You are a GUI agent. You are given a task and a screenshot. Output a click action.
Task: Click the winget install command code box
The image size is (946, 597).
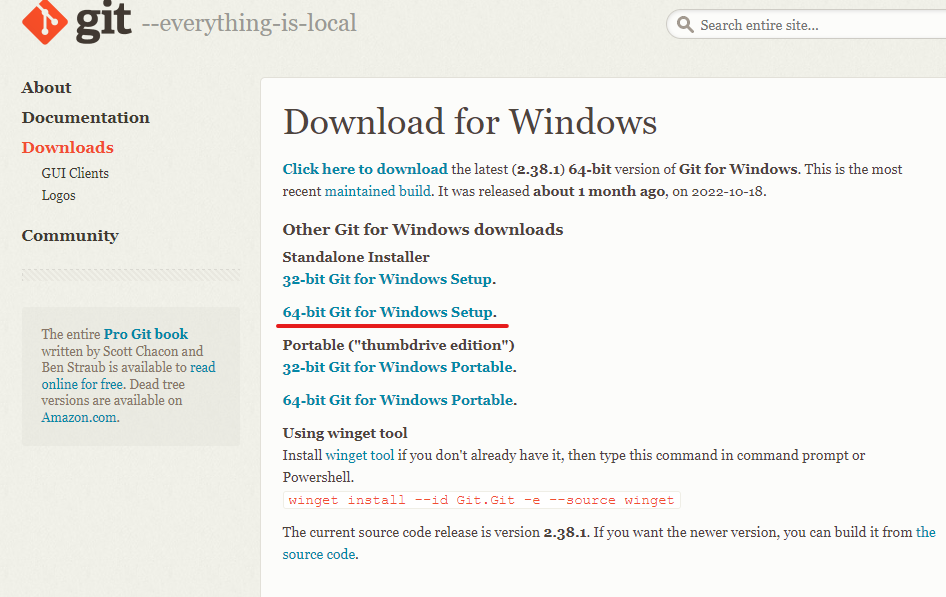pos(481,500)
